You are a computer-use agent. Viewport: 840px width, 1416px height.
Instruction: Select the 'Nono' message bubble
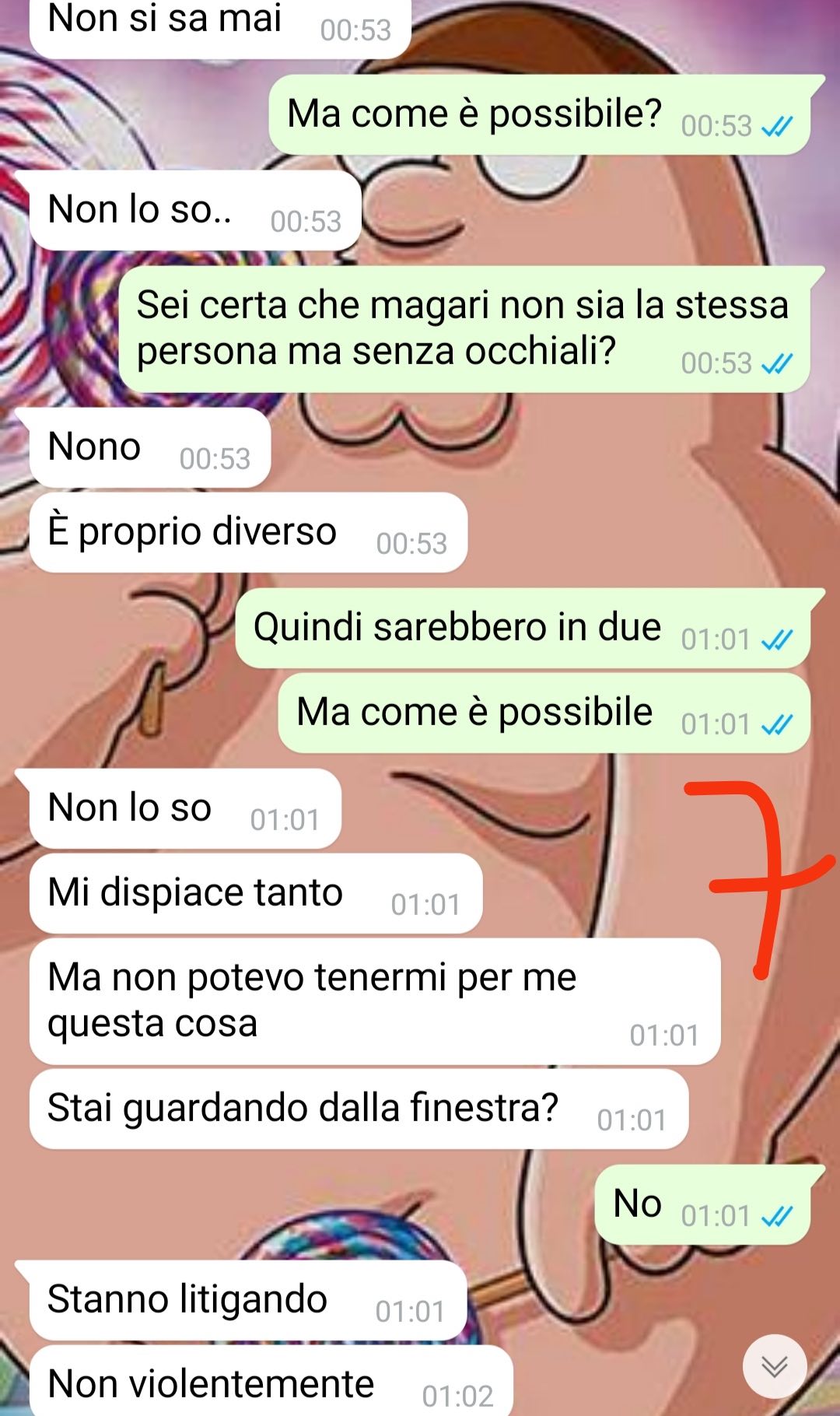coord(149,449)
